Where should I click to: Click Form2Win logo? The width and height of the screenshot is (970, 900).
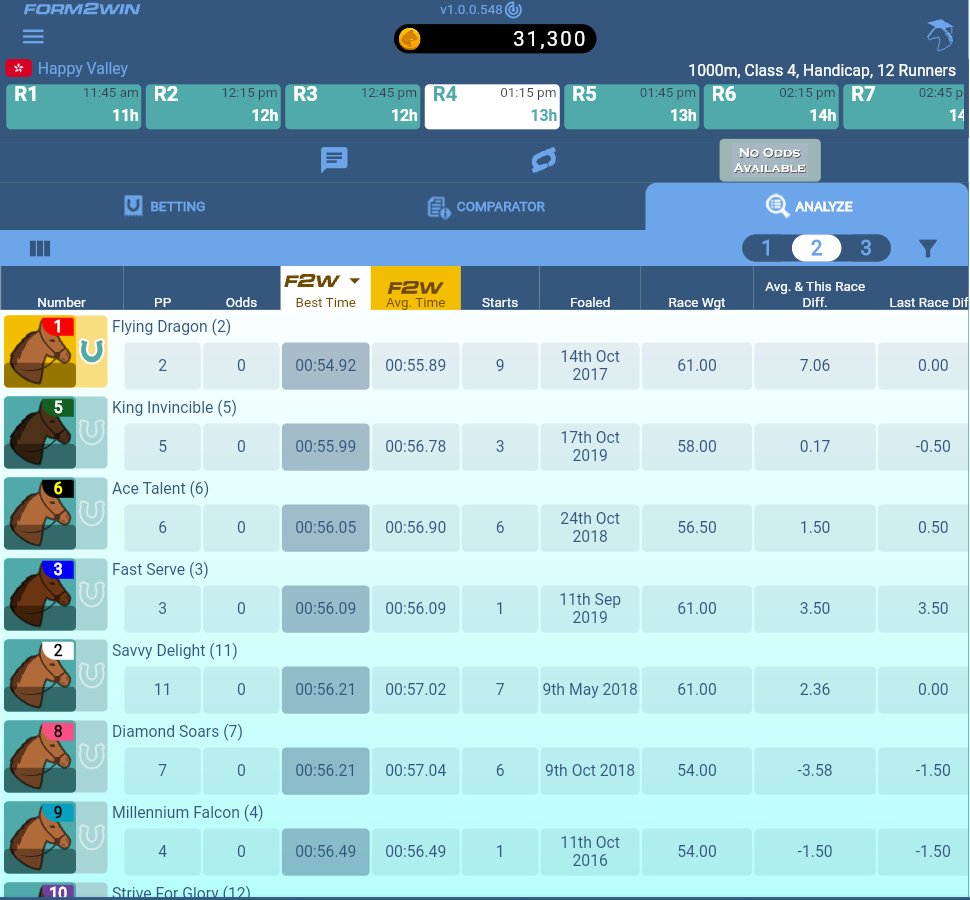(x=82, y=9)
